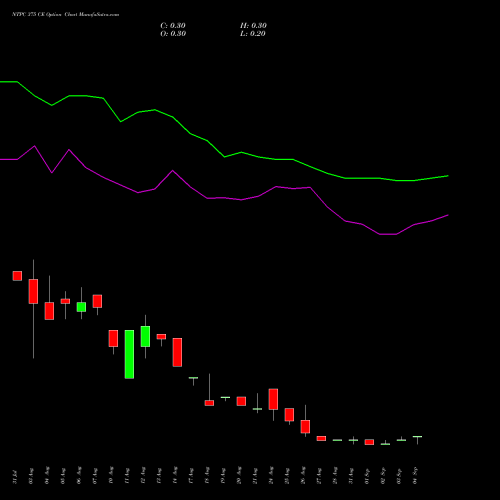This screenshot has width=500, height=500.
Task: Click the 28 Aug date label
Action: click(x=335, y=476)
